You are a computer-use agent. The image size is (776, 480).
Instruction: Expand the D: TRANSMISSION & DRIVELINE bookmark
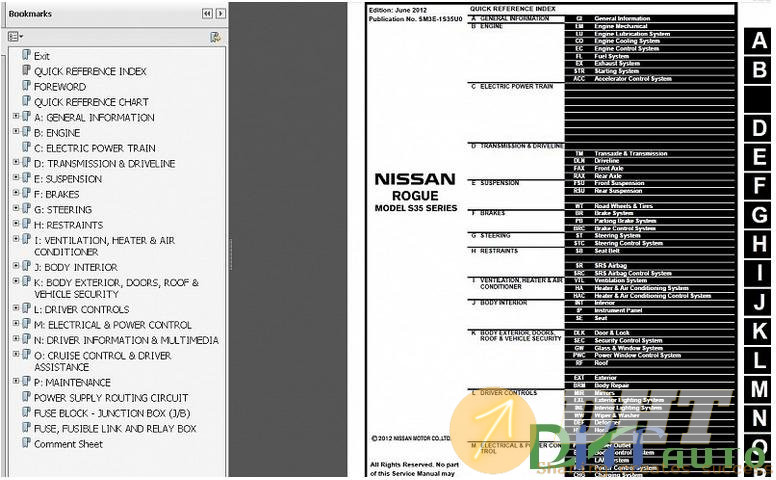[16, 162]
